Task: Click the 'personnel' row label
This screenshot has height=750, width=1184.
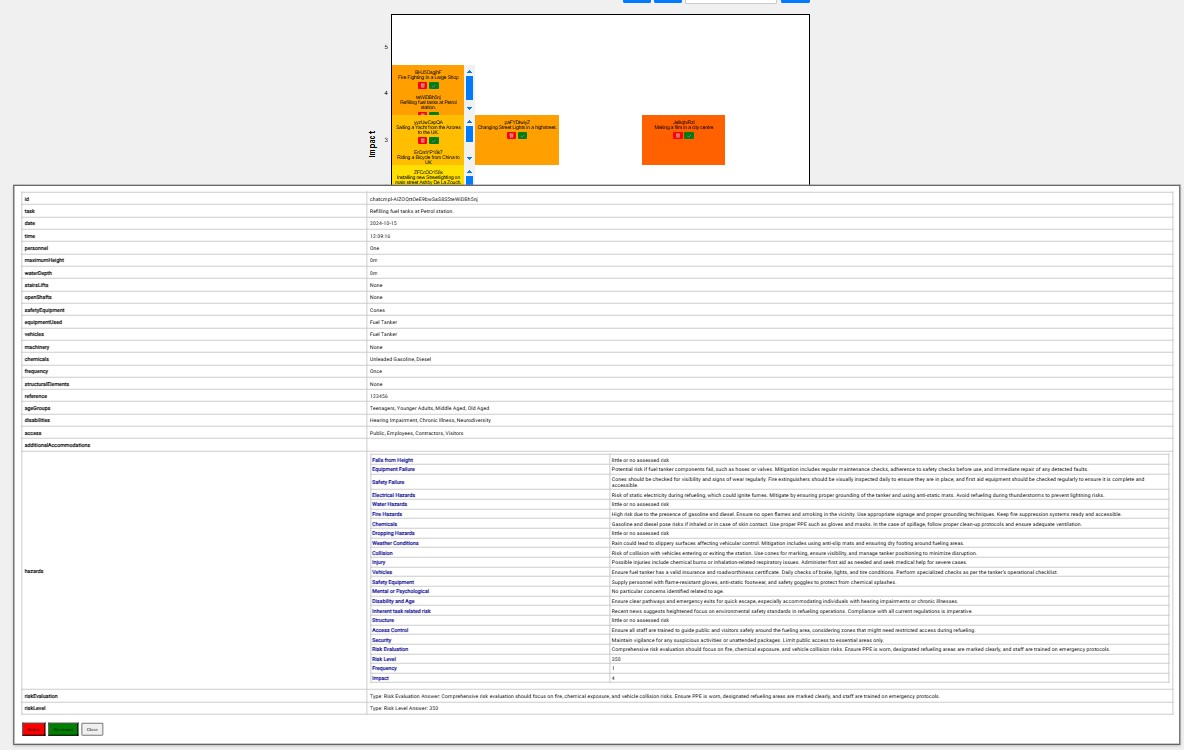Action: (35, 248)
